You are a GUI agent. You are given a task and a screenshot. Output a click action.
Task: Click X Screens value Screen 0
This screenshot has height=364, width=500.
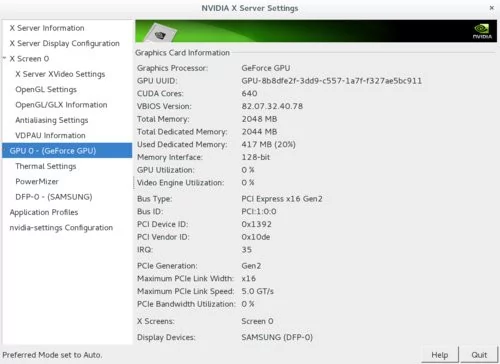[x=257, y=321]
